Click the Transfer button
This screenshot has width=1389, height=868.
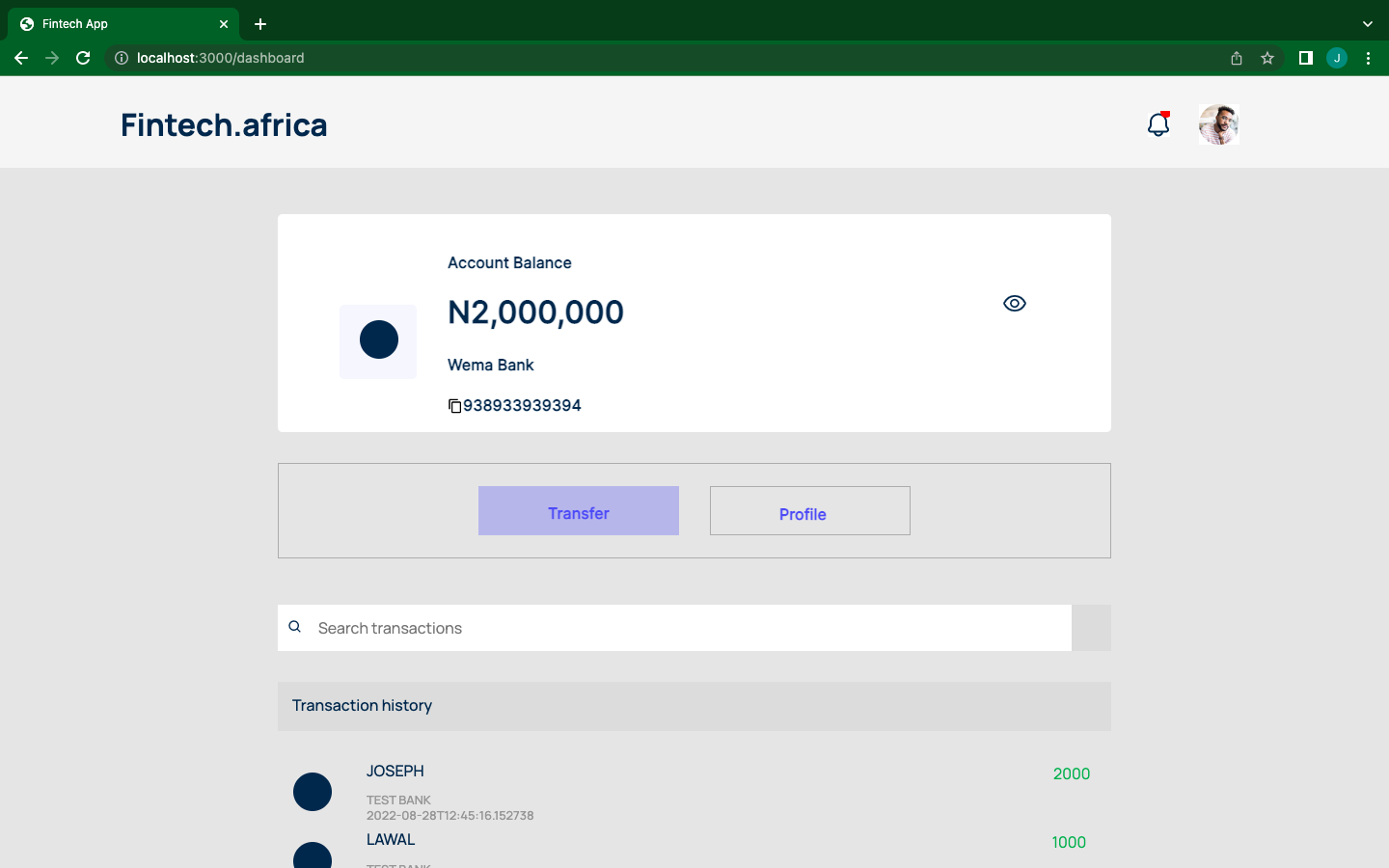tap(578, 511)
